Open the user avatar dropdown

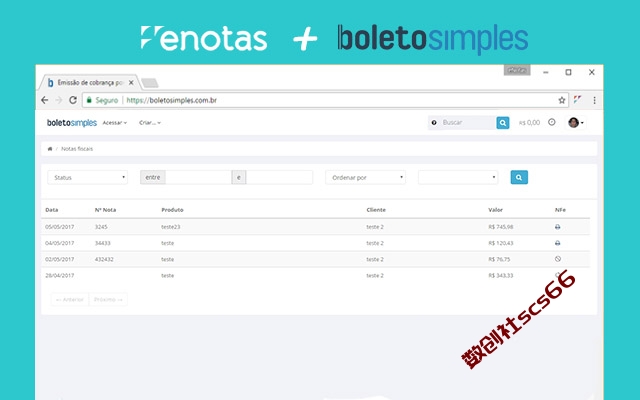(576, 122)
